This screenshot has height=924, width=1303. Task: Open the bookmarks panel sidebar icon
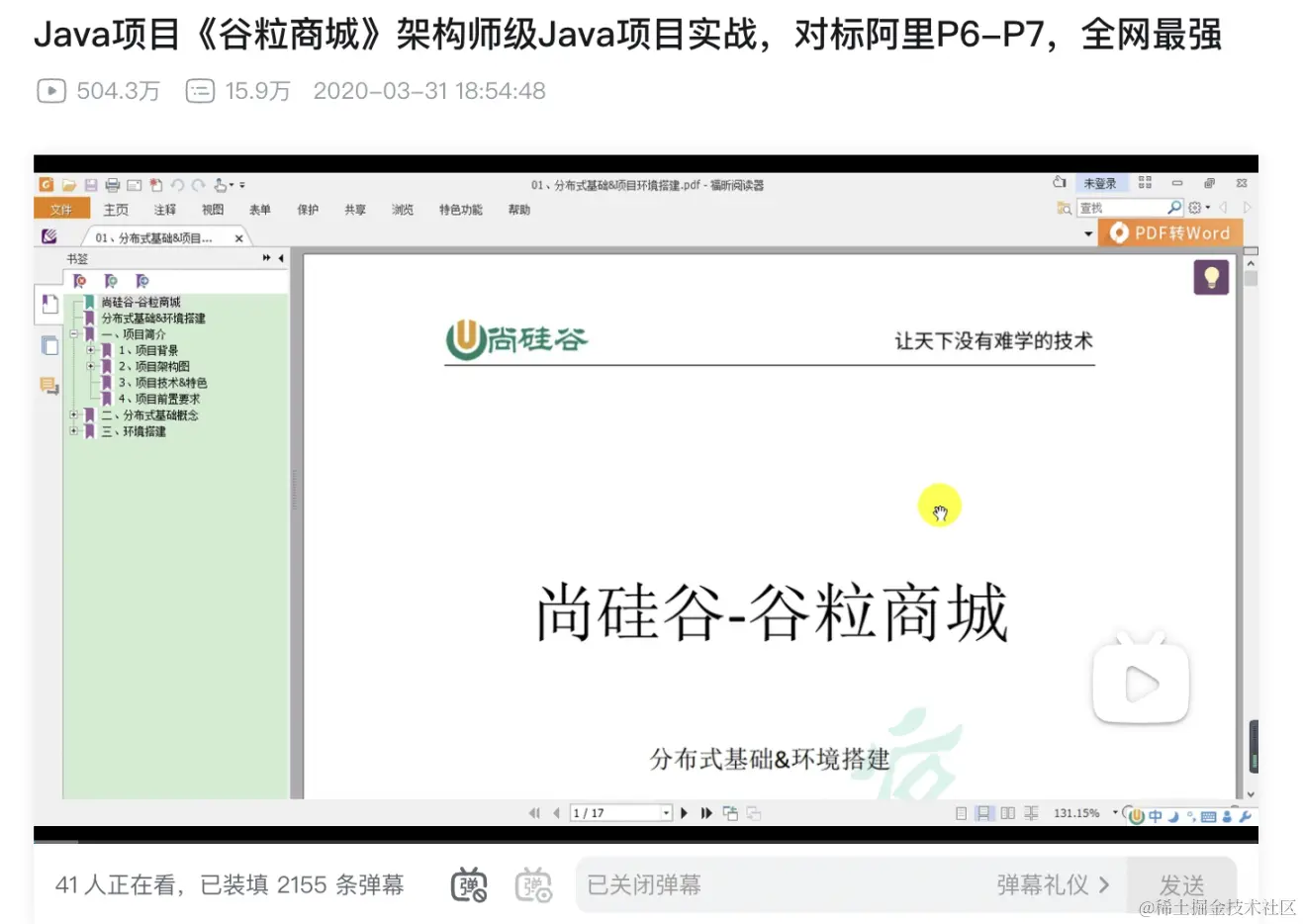[49, 306]
